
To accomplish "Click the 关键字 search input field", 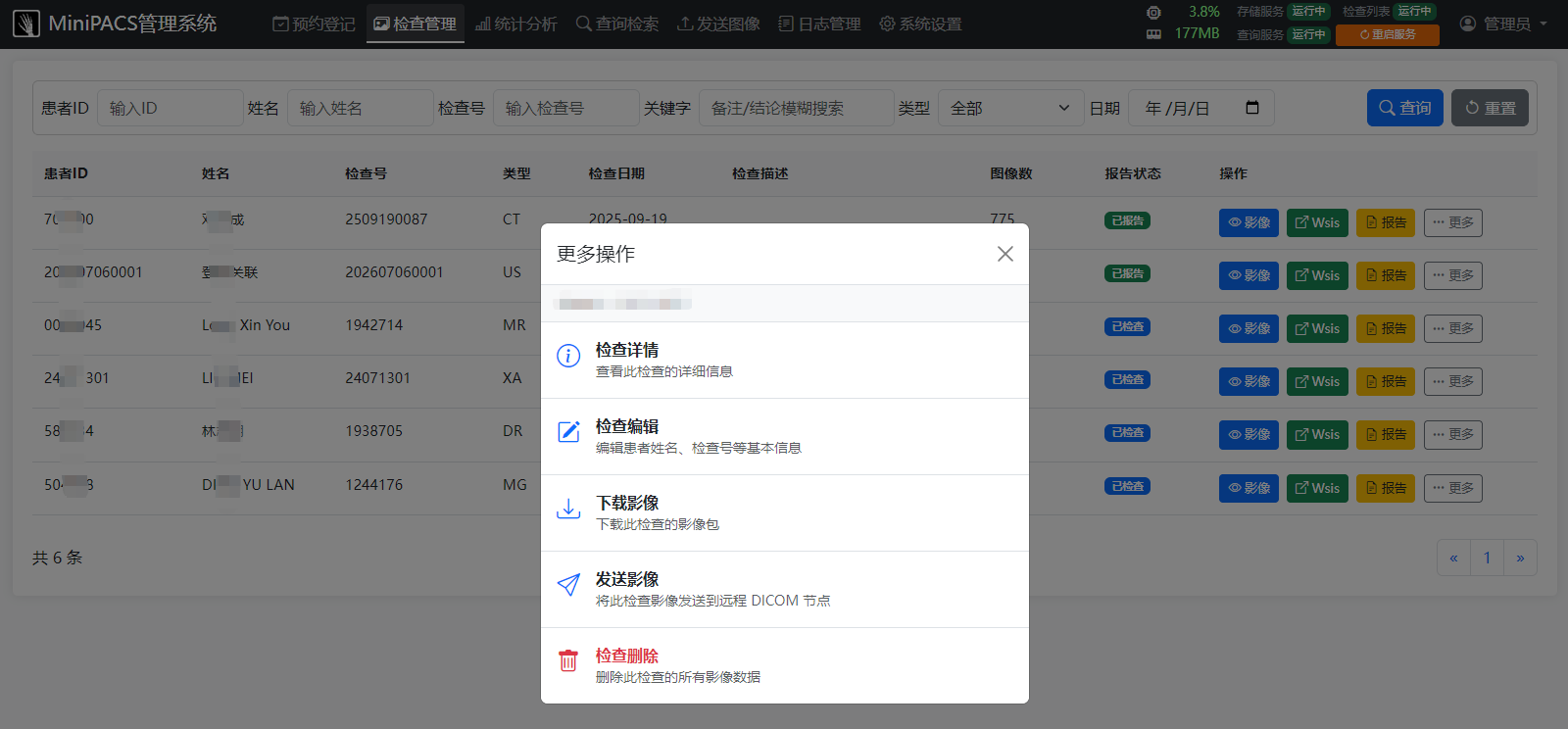I will coord(796,108).
